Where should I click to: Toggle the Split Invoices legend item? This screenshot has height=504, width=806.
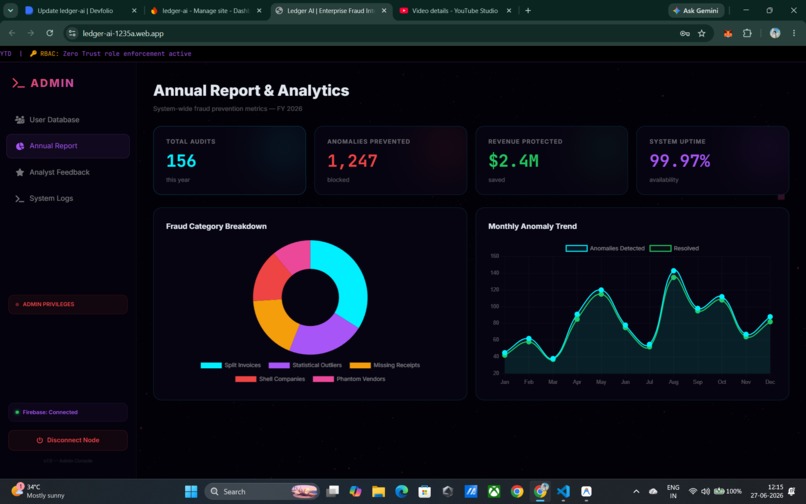point(231,365)
